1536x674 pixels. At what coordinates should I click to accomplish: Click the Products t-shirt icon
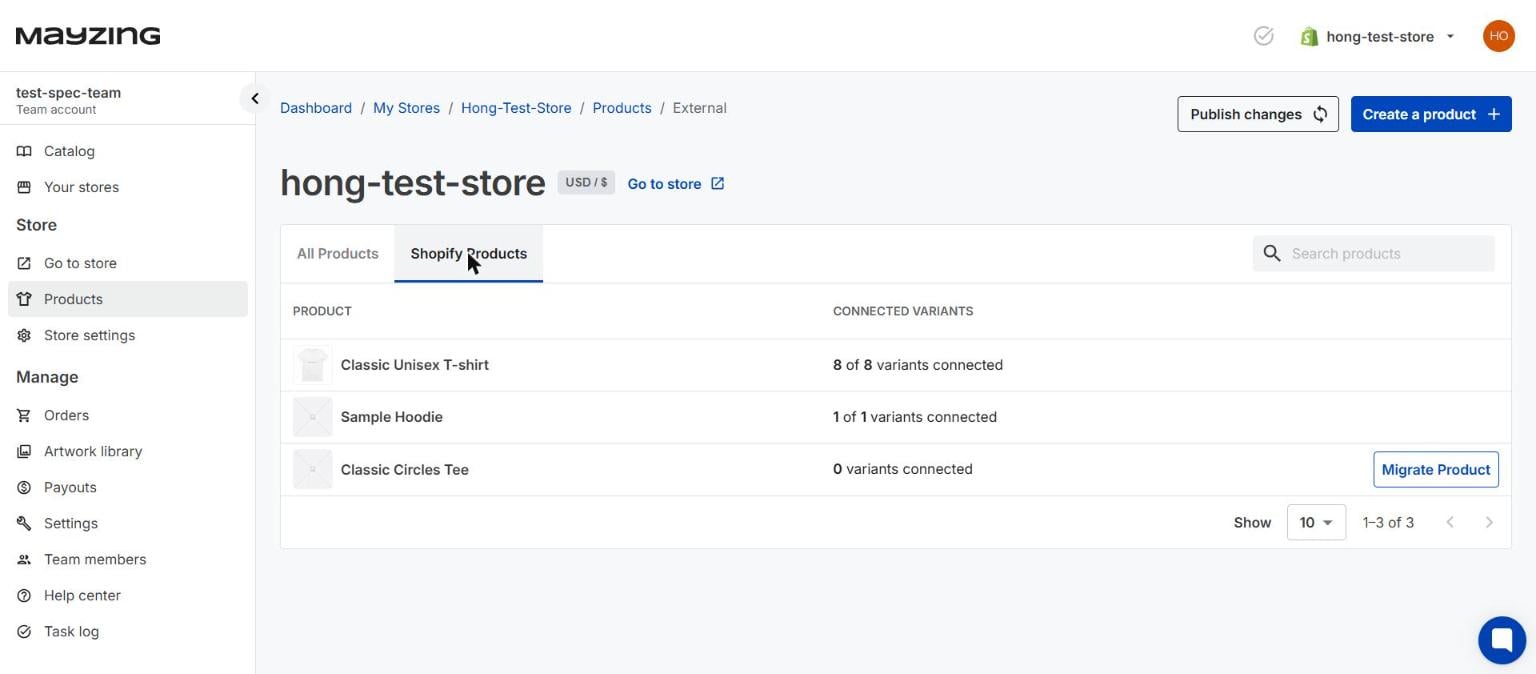click(x=24, y=299)
